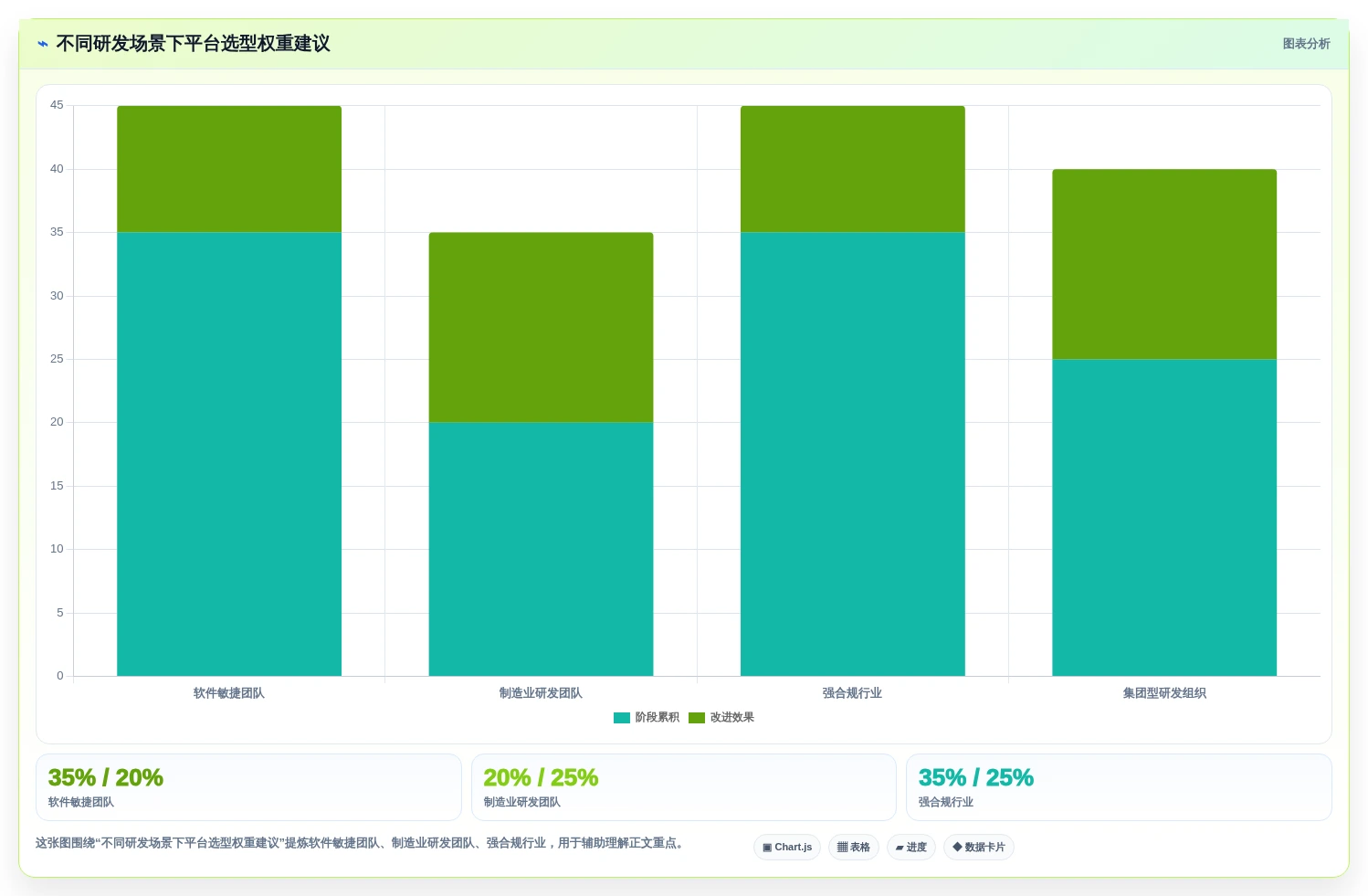The width and height of the screenshot is (1368, 896).
Task: Click the 进度 tag chip
Action: (911, 848)
